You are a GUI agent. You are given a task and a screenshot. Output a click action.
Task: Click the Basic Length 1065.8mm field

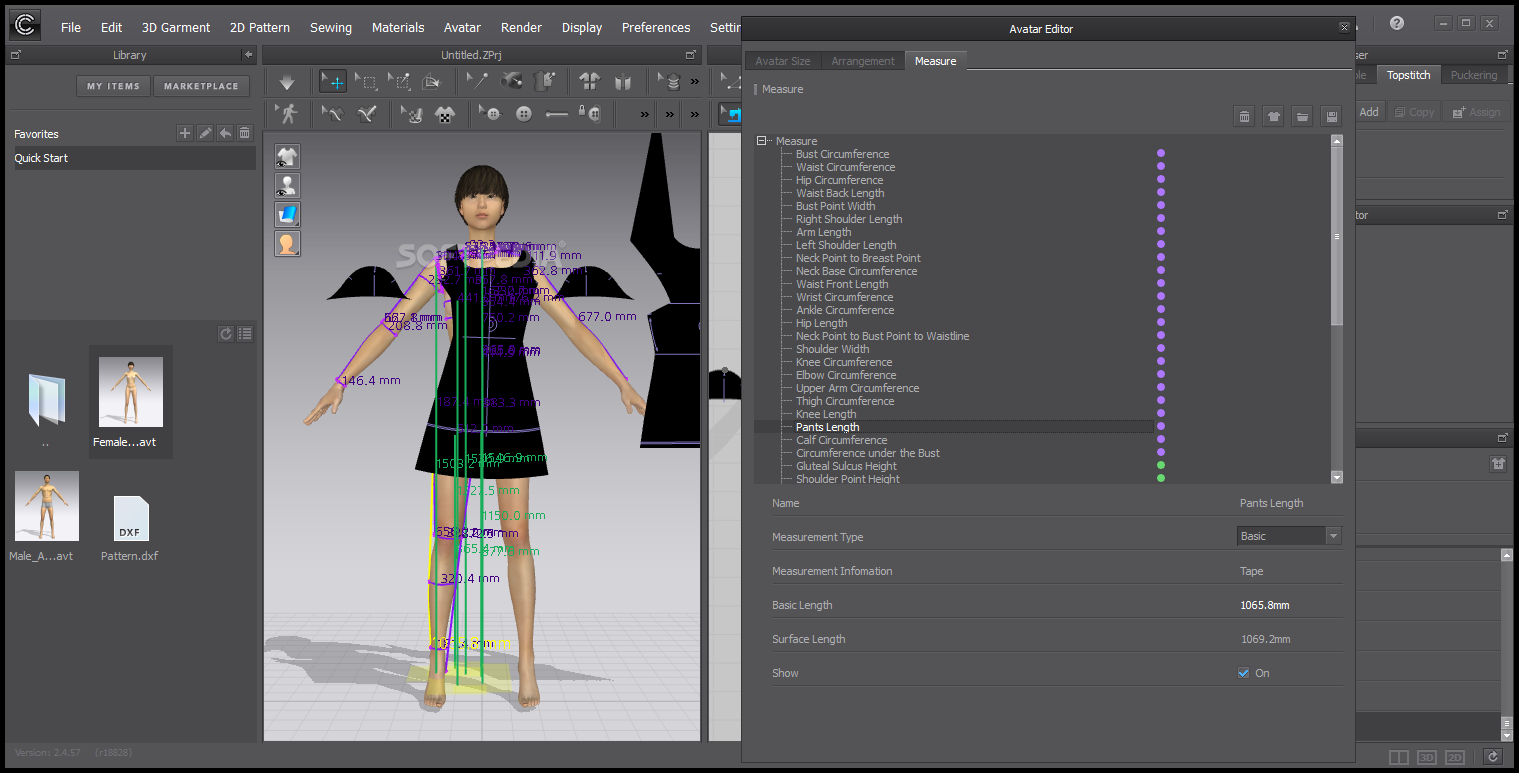(x=1265, y=605)
